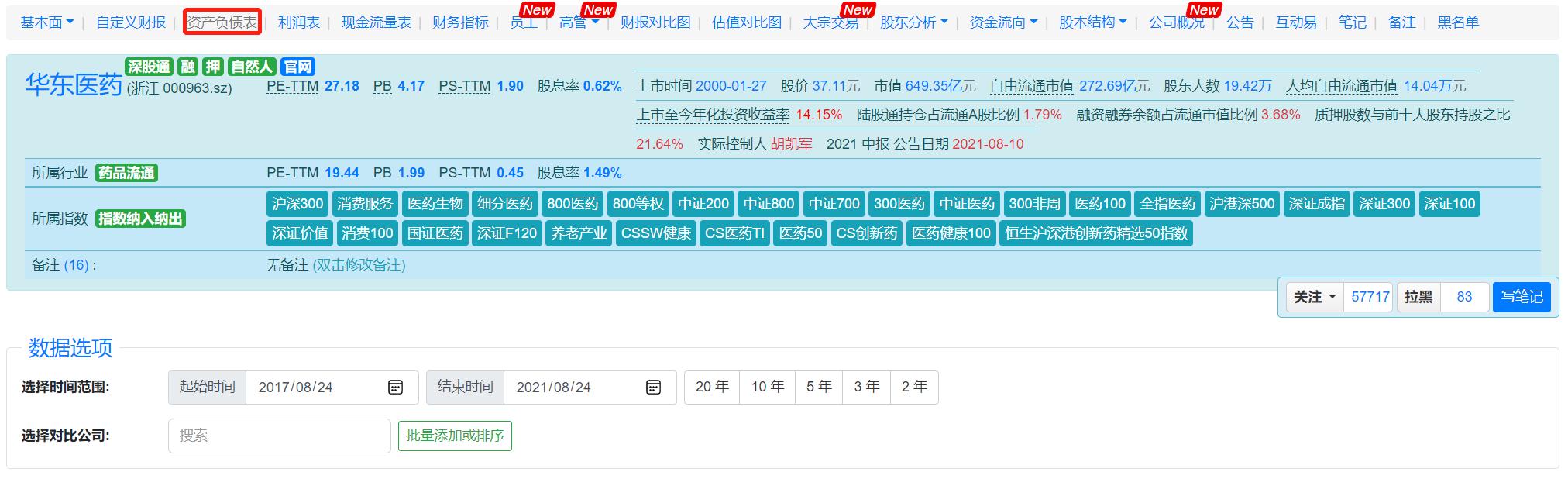Expand the 基本面 dropdown menu
The width and height of the screenshot is (1568, 479).
point(46,22)
